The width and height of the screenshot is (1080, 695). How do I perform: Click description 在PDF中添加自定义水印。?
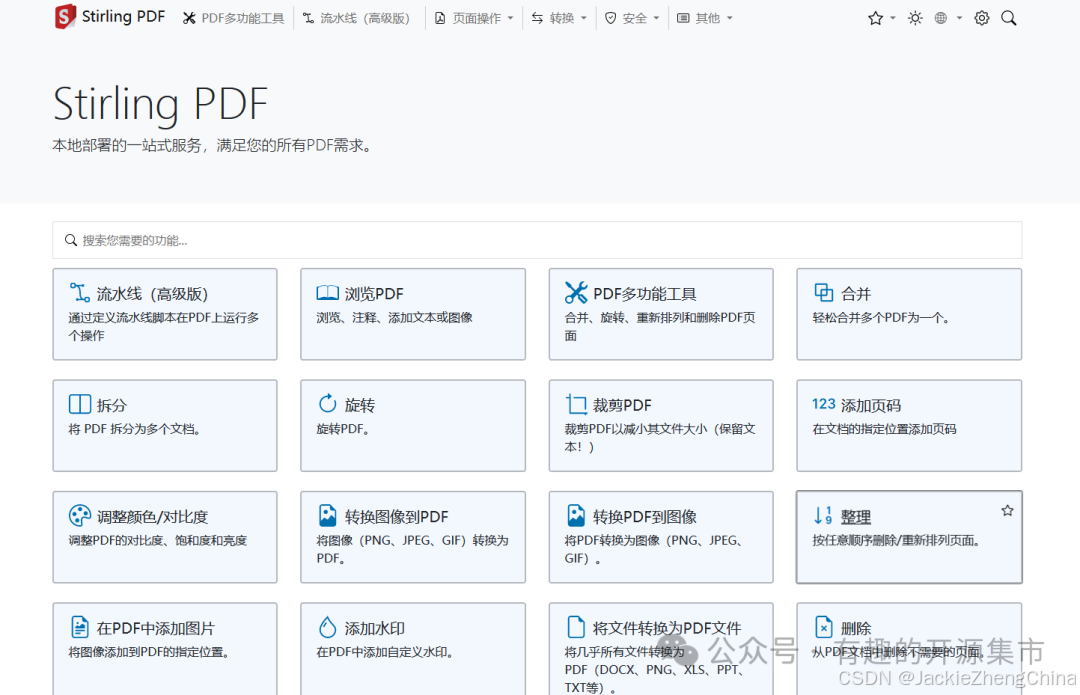385,652
